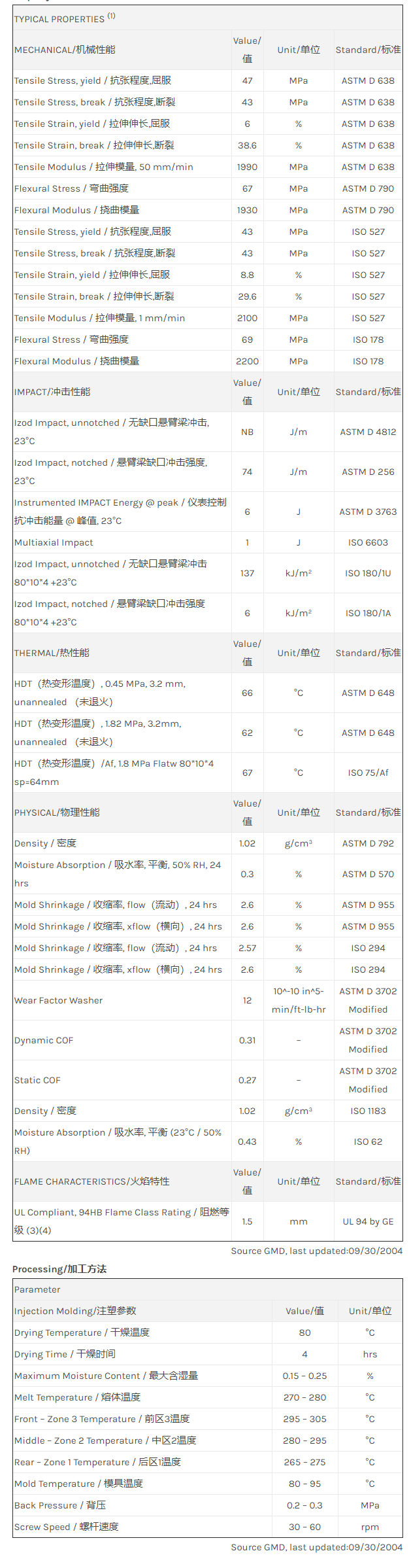Click the ISO 75/Af standard cell
Screen dimensions: 409x1568
coord(368,773)
